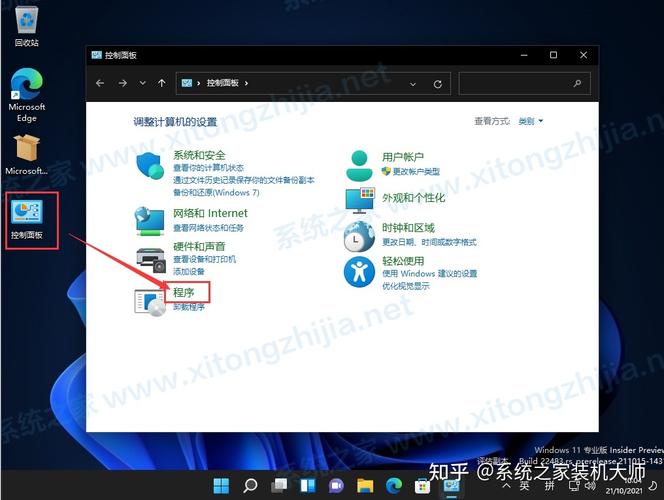Minimize the 控制面板 window

(524, 55)
